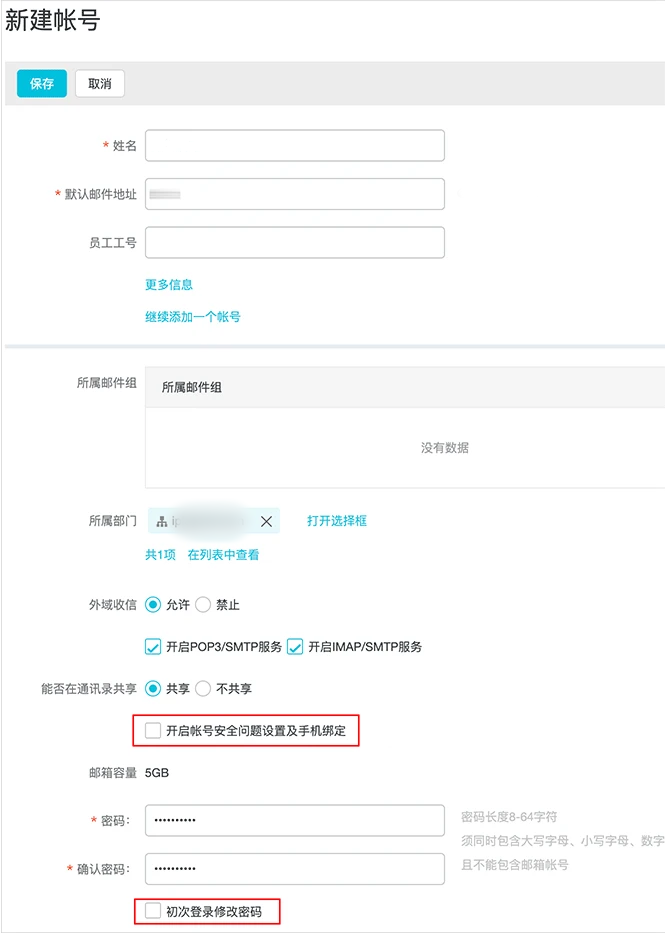665x933 pixels.
Task: Click the 姓名 name input field
Action: 294,145
